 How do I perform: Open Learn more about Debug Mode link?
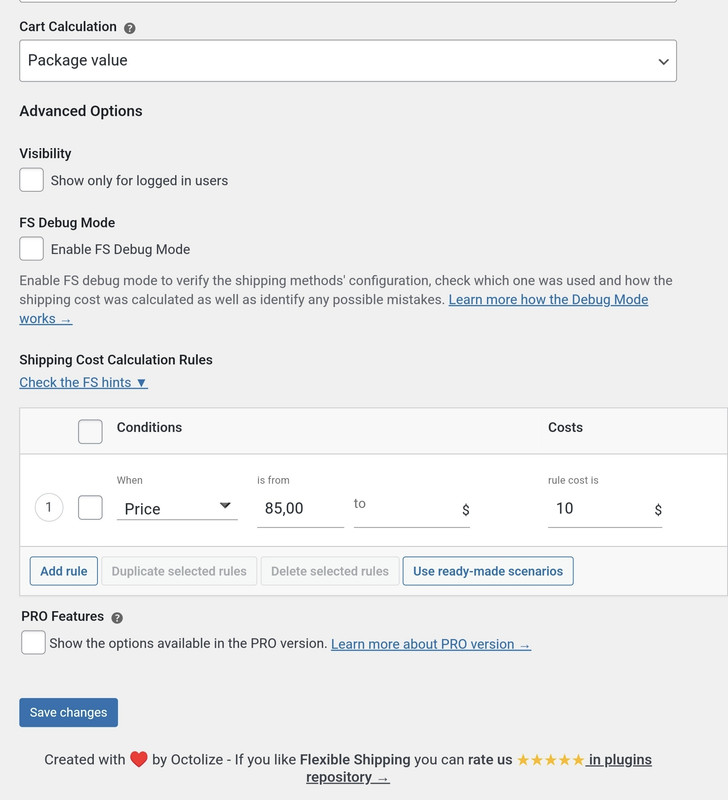(548, 300)
